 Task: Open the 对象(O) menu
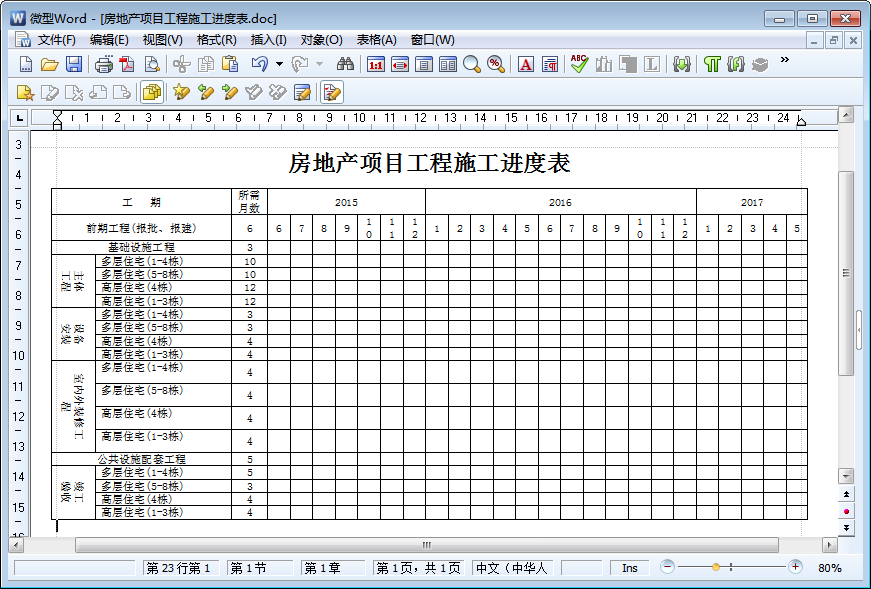(x=321, y=40)
